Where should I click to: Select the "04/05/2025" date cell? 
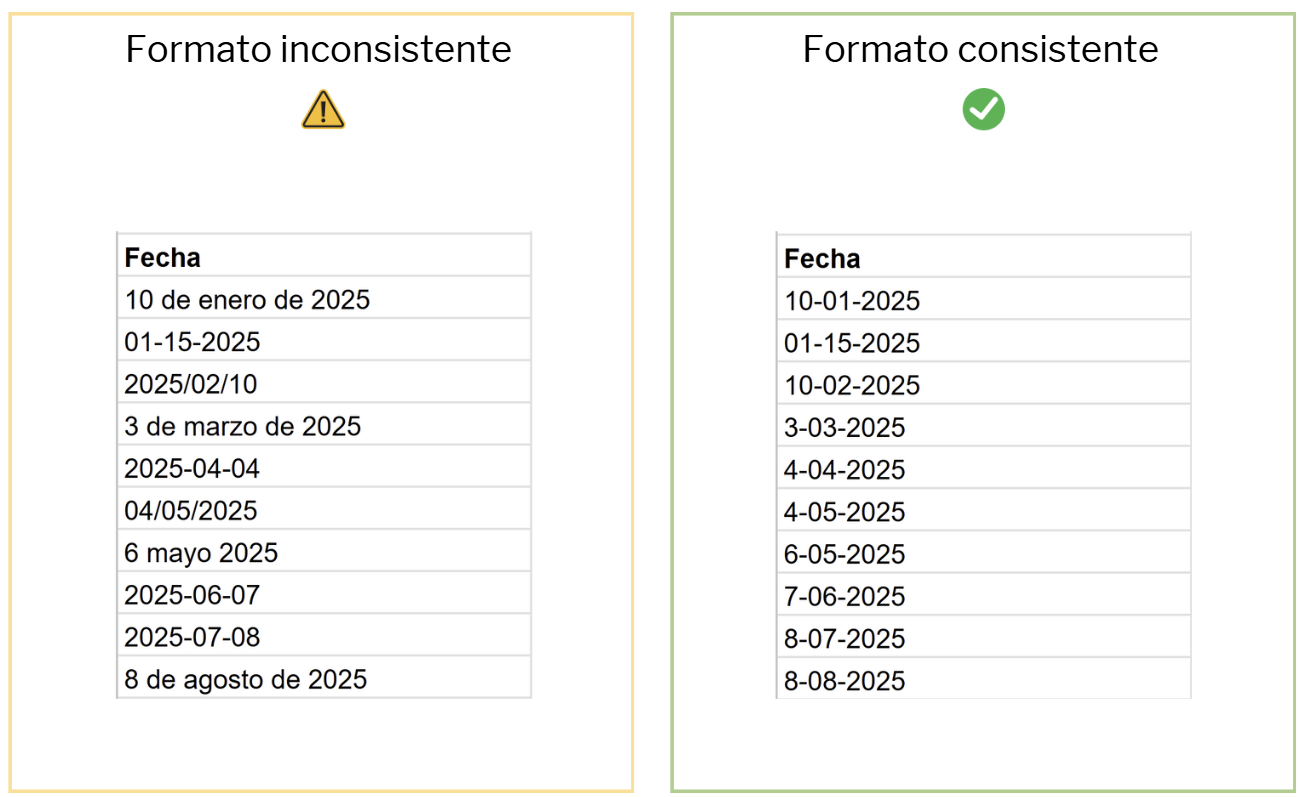tap(191, 511)
